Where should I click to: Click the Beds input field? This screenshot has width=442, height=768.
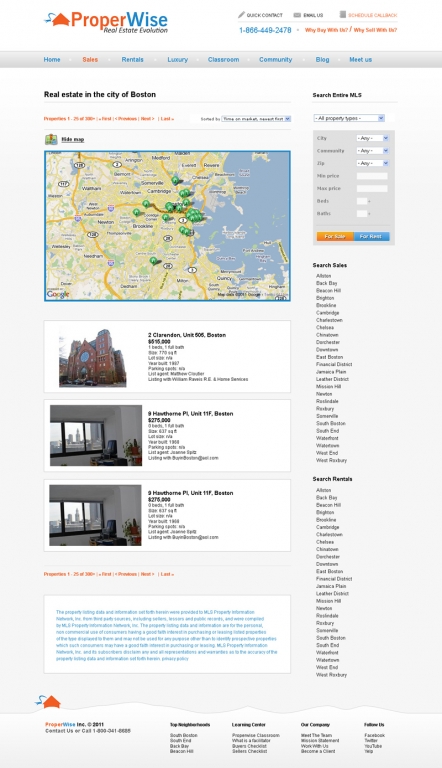point(362,201)
